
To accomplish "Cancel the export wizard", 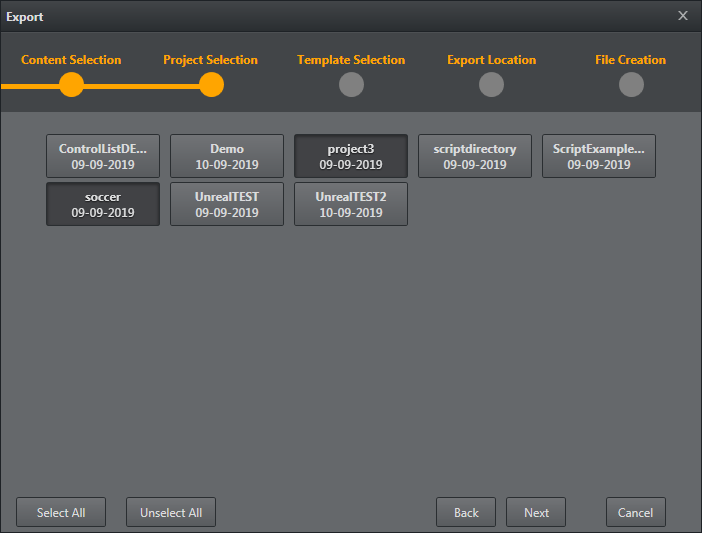I will (x=635, y=512).
